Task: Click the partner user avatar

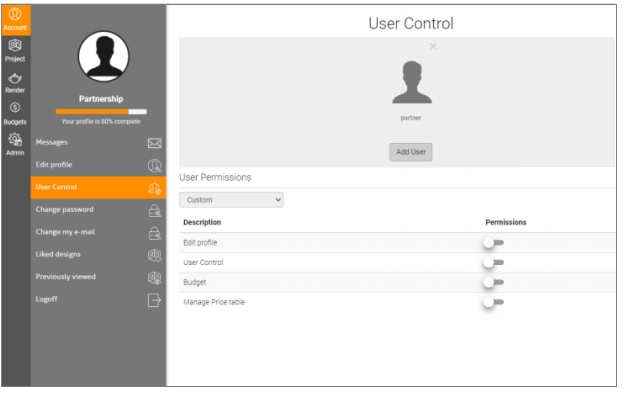Action: [412, 82]
